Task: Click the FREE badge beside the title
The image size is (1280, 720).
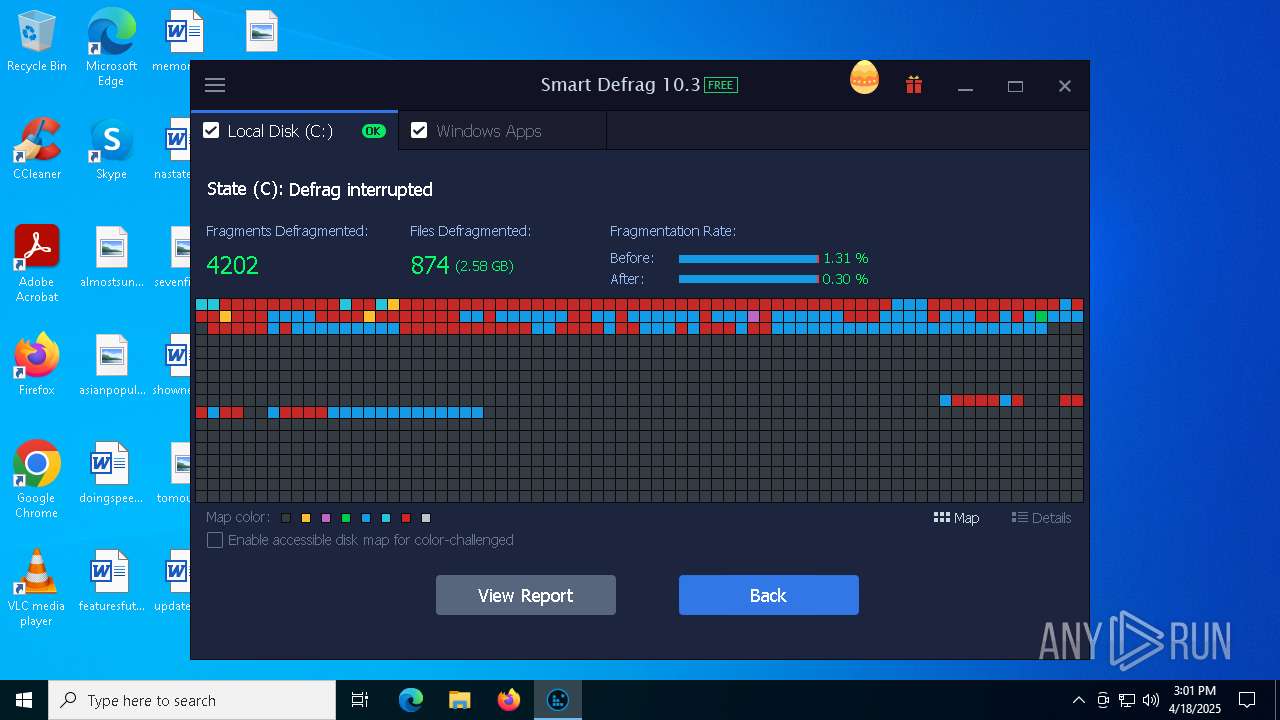Action: (x=721, y=85)
